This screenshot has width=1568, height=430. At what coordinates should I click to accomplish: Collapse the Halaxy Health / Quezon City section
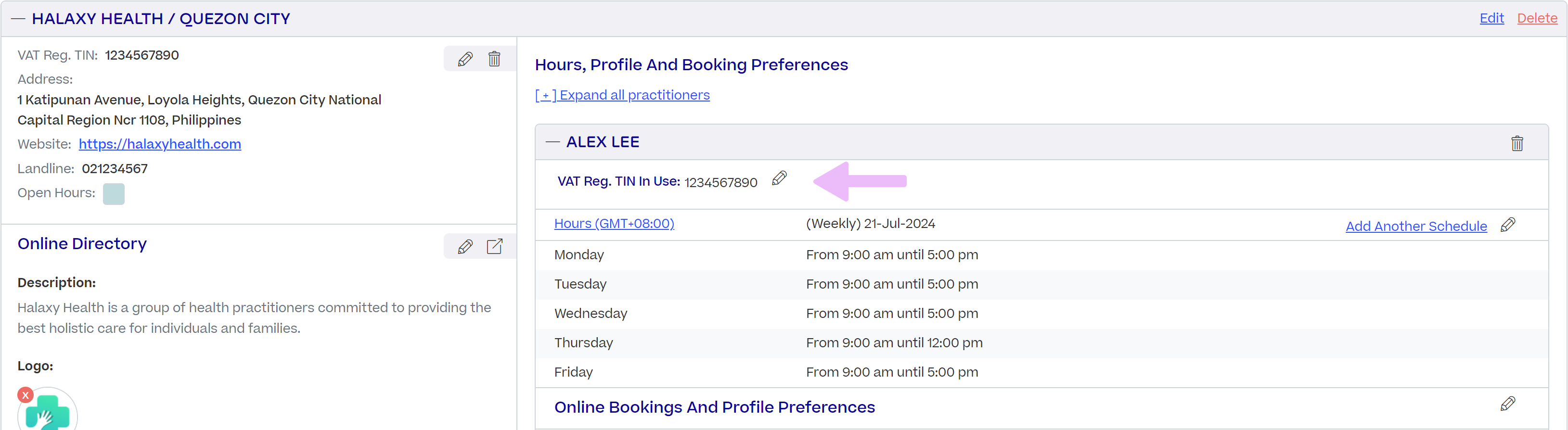tap(18, 19)
